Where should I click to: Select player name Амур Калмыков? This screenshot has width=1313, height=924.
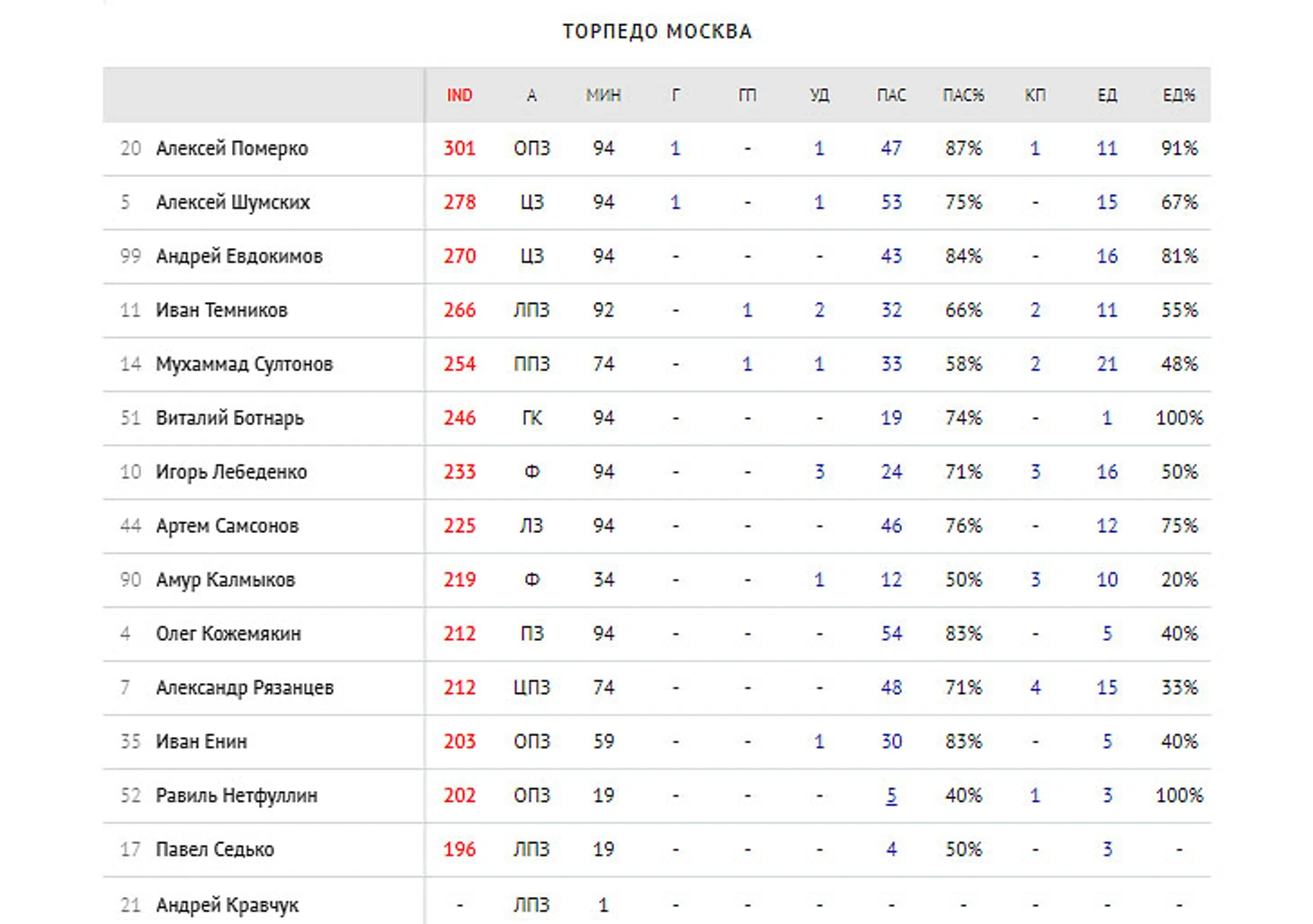[226, 580]
